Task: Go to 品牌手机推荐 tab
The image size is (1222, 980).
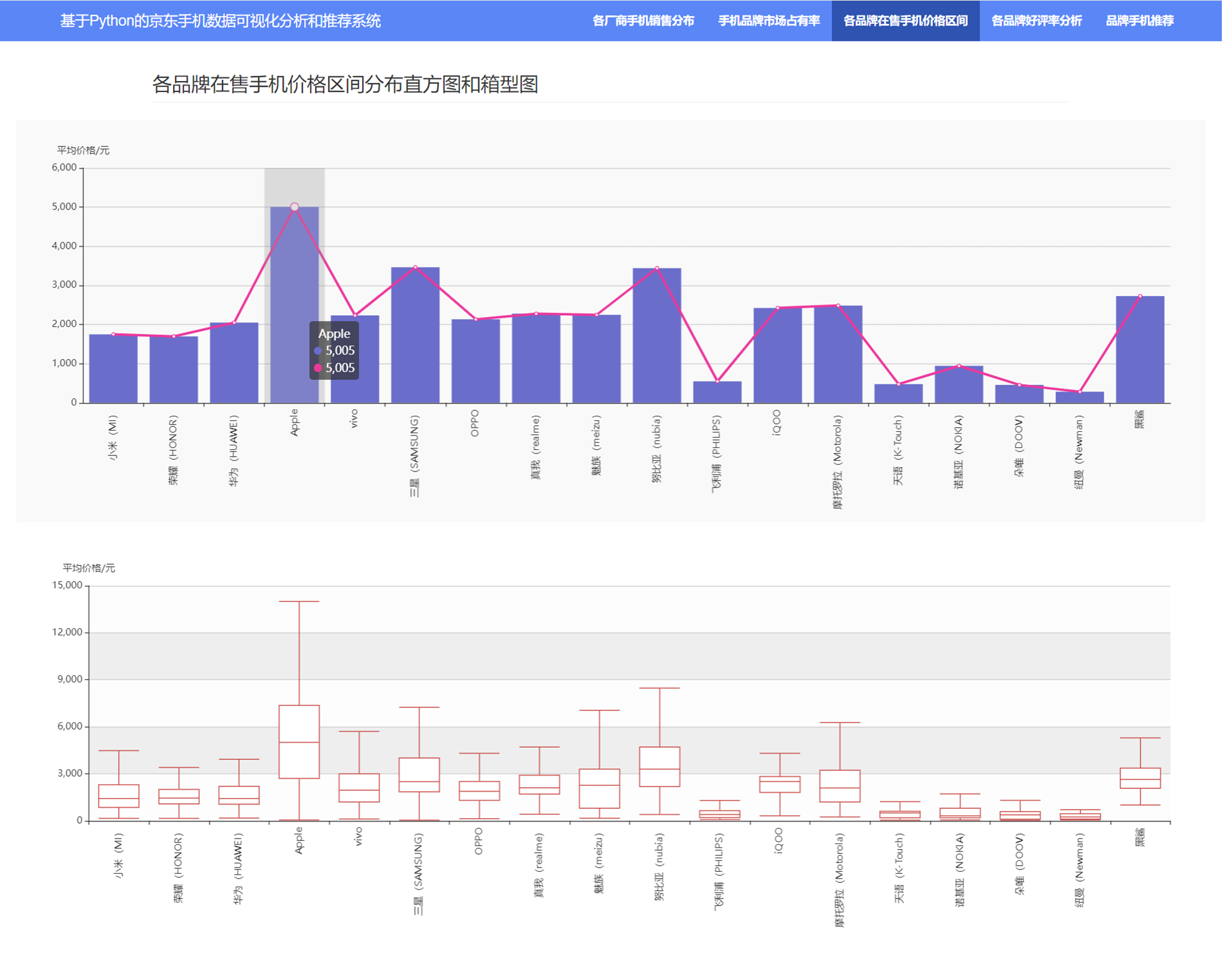Action: click(x=1139, y=21)
